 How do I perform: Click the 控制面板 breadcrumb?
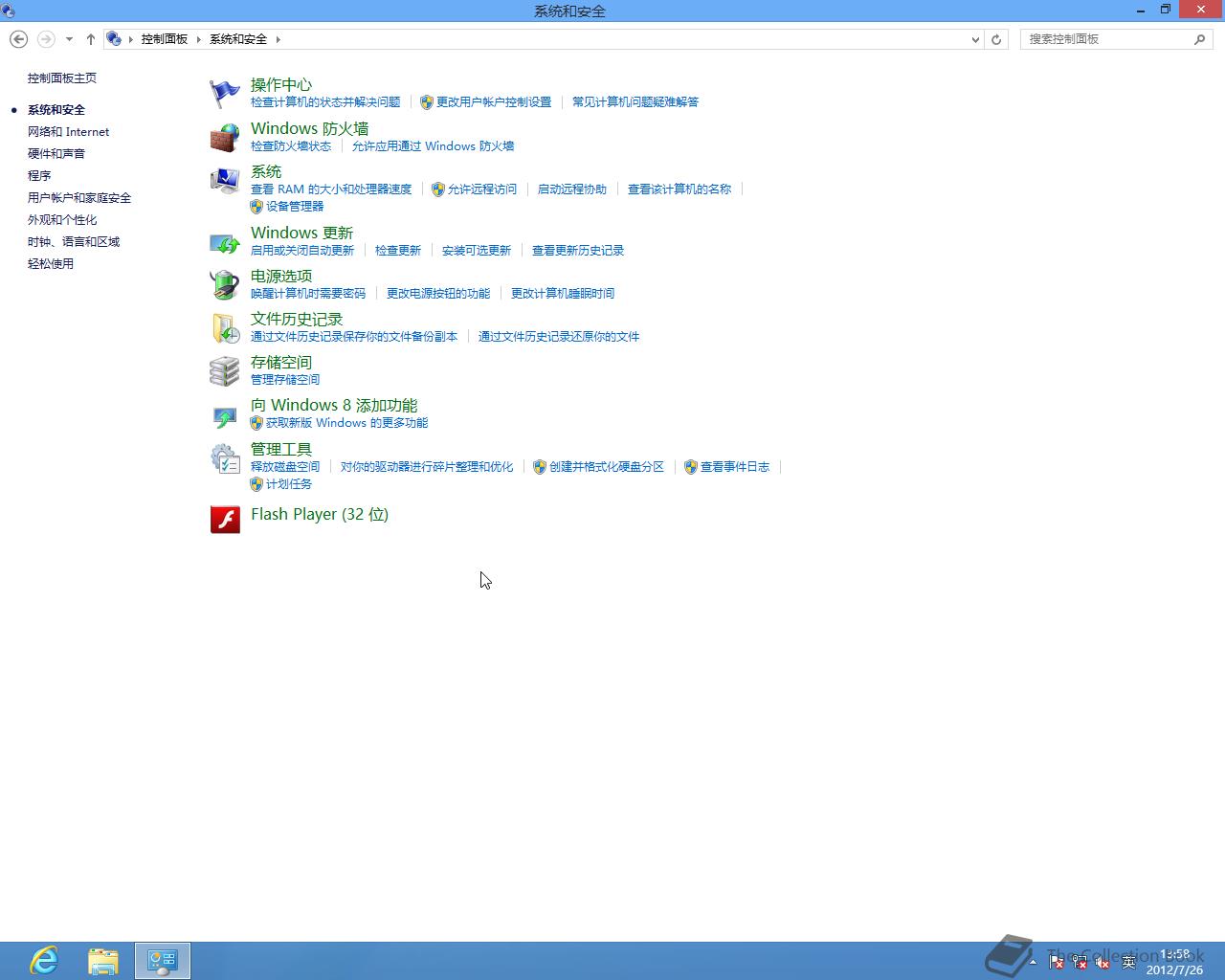(165, 39)
